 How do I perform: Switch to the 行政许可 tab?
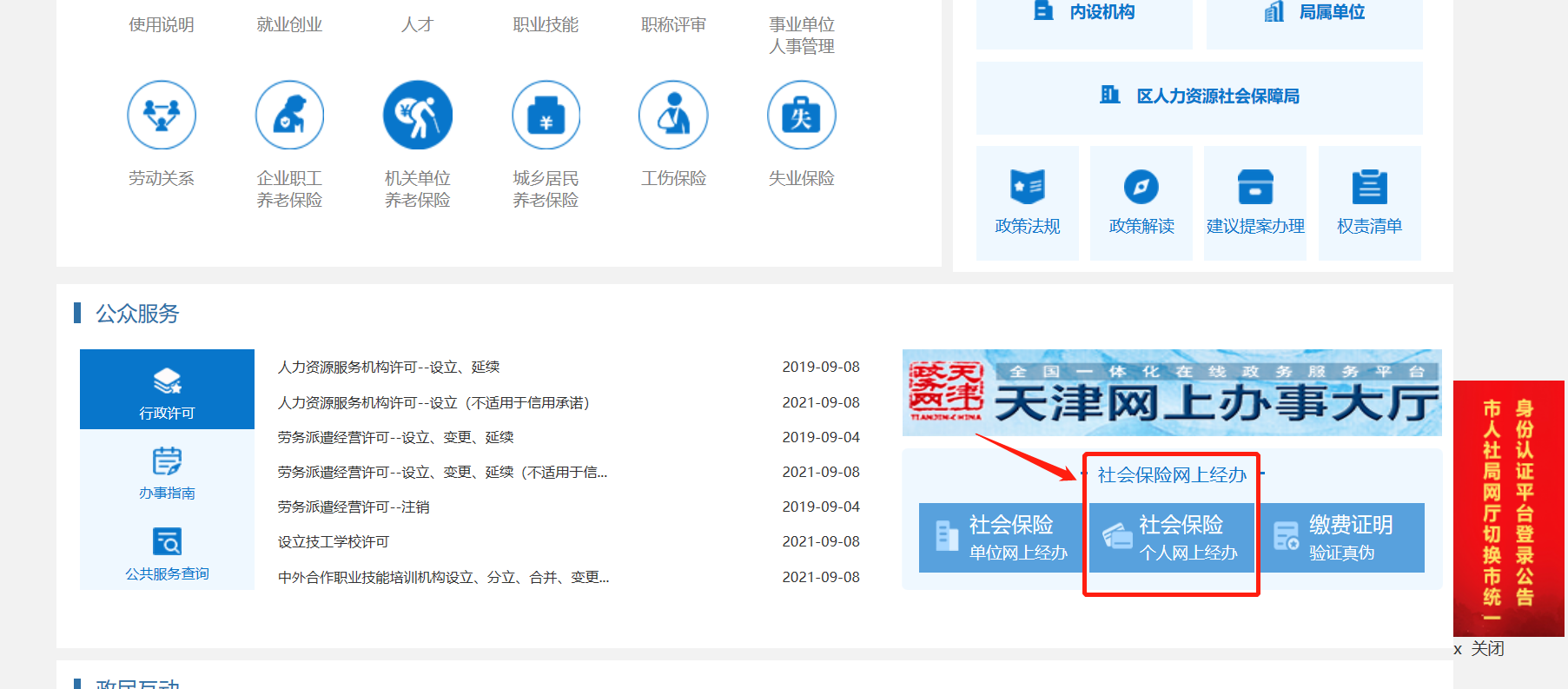click(x=167, y=389)
